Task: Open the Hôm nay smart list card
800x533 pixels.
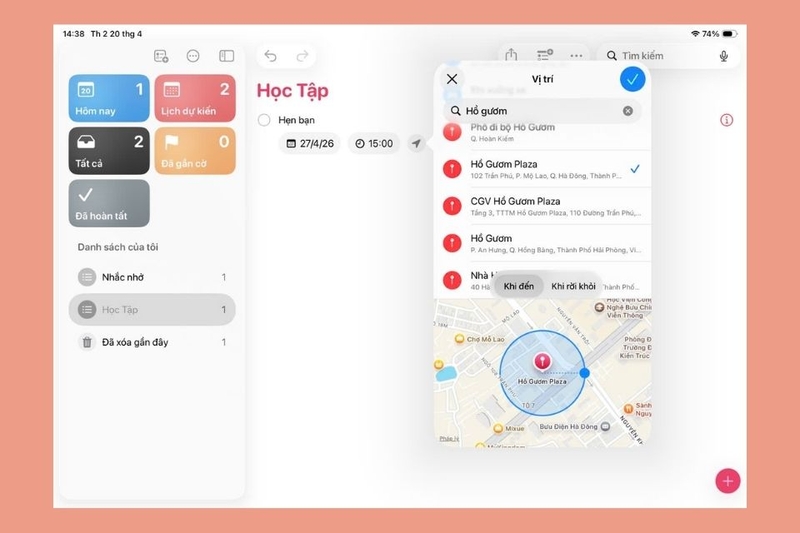Action: click(x=109, y=98)
